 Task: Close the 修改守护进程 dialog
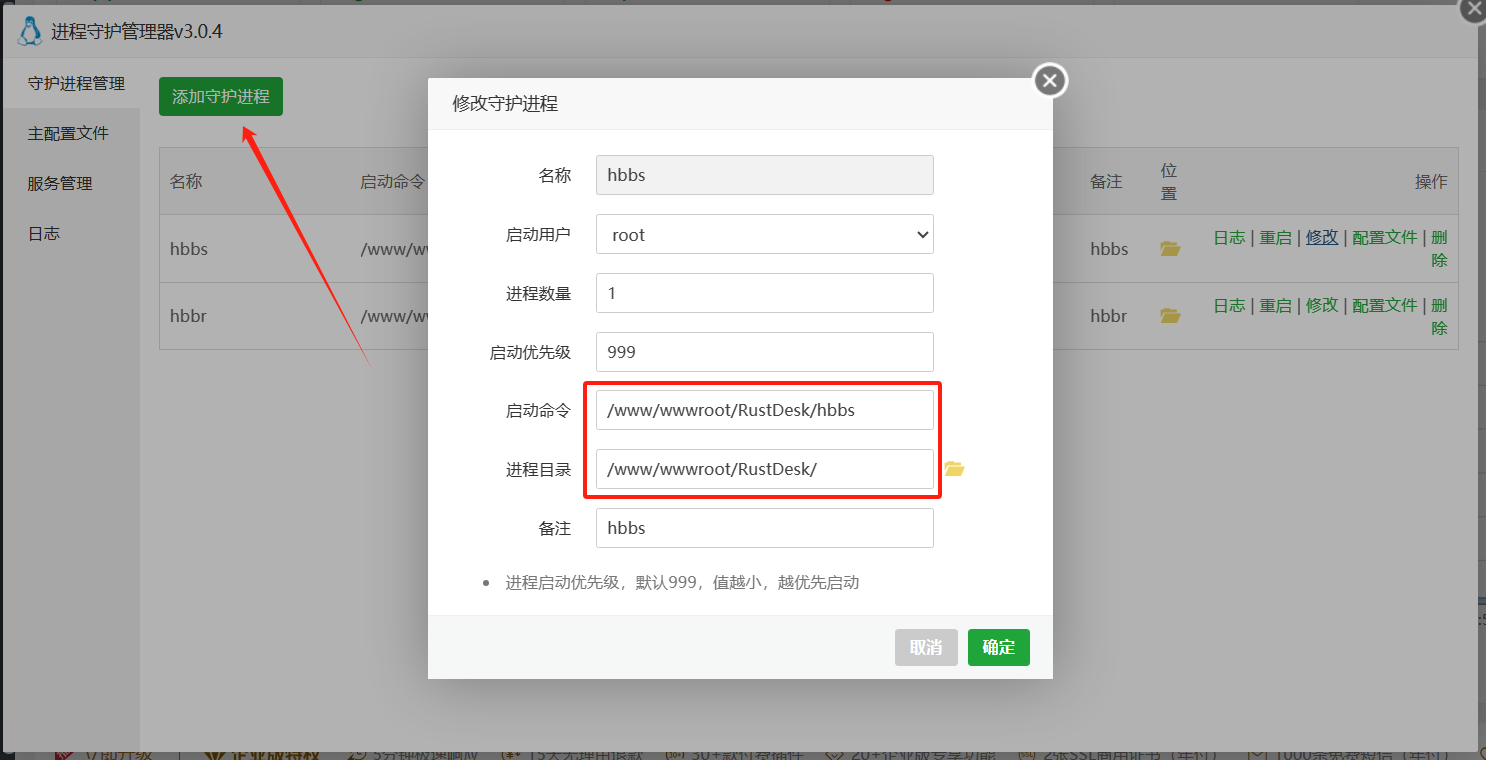point(1048,80)
